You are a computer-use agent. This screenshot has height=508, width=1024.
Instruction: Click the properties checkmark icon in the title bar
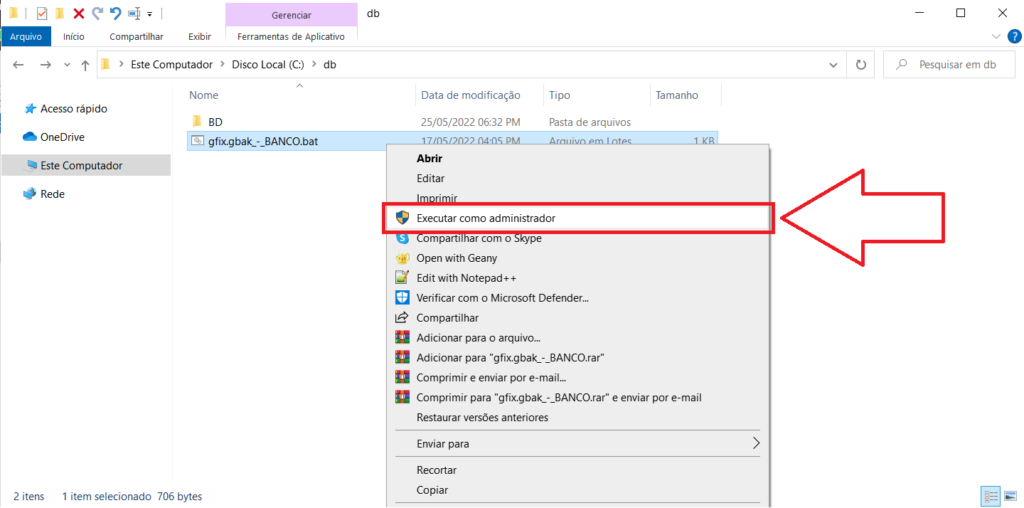coord(41,14)
